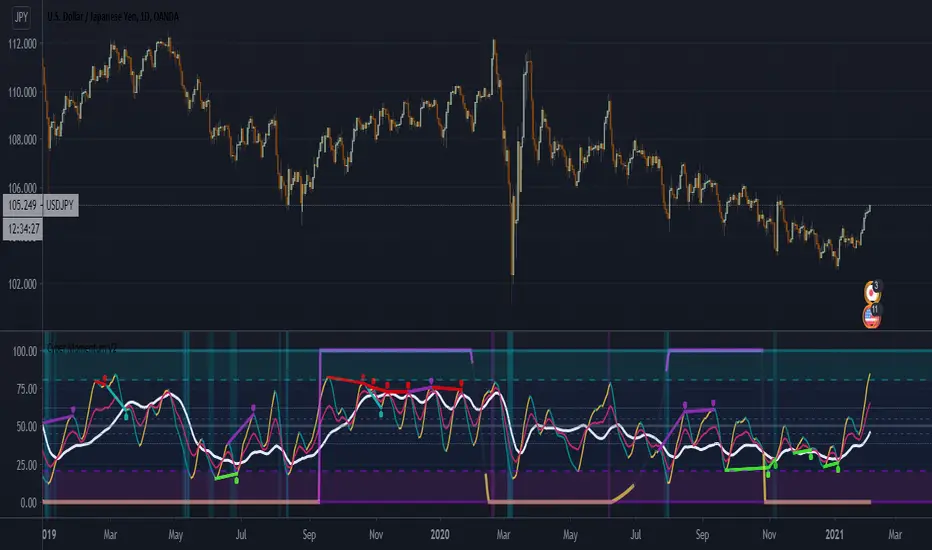Click the 102.000 price axis label
The height and width of the screenshot is (550, 932).
(x=22, y=284)
